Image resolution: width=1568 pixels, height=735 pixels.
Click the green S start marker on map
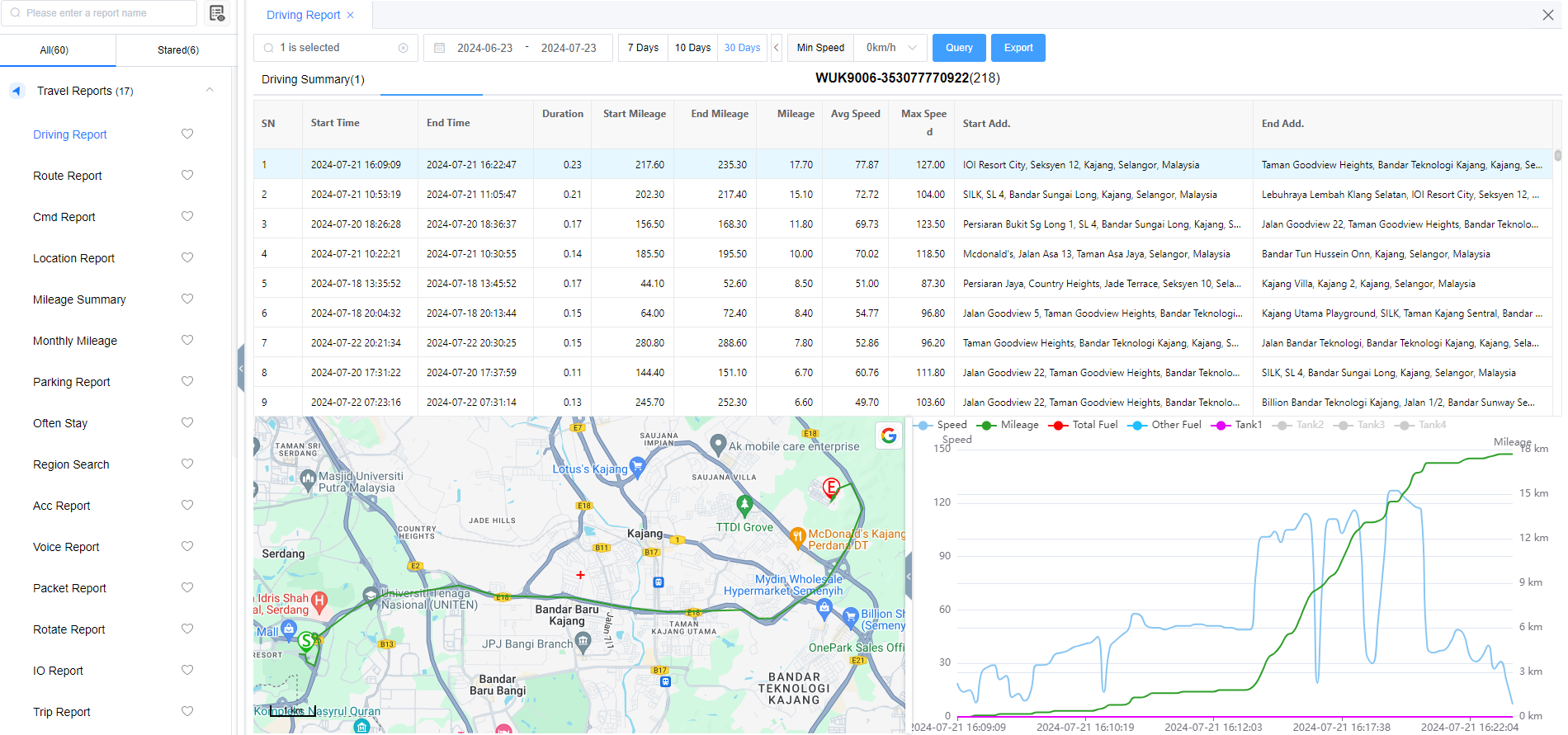(x=307, y=640)
